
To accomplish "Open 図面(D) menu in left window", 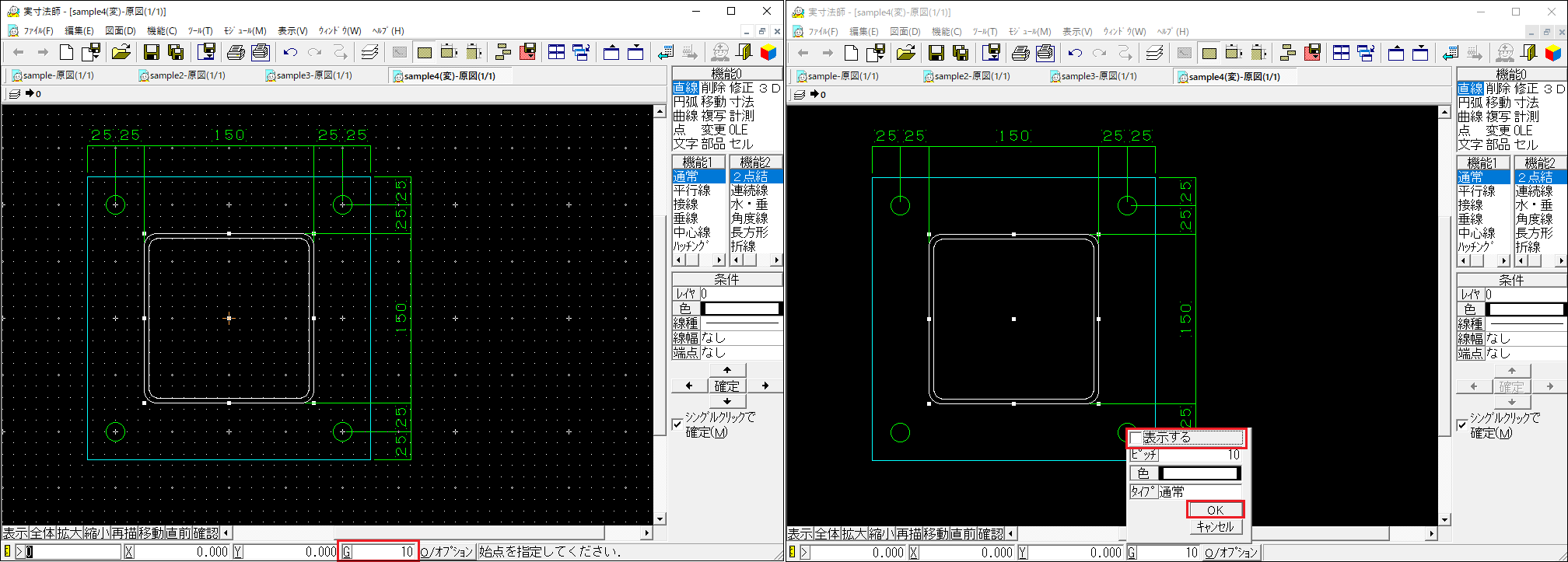I will point(120,31).
